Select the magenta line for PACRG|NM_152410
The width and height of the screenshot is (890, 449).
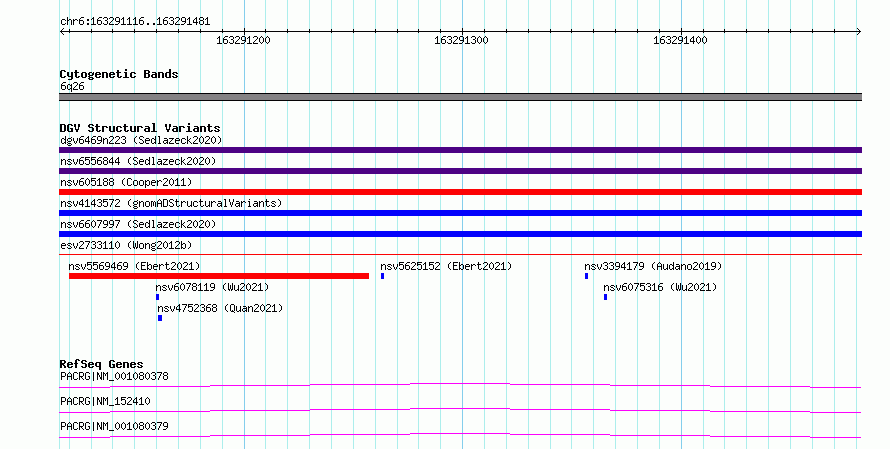tap(460, 410)
